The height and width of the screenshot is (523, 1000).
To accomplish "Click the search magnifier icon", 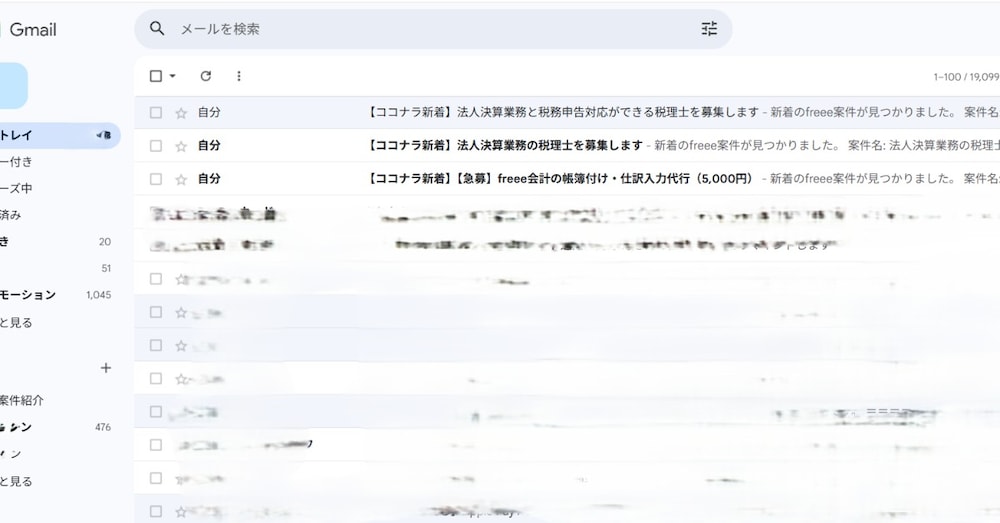I will tap(157, 29).
